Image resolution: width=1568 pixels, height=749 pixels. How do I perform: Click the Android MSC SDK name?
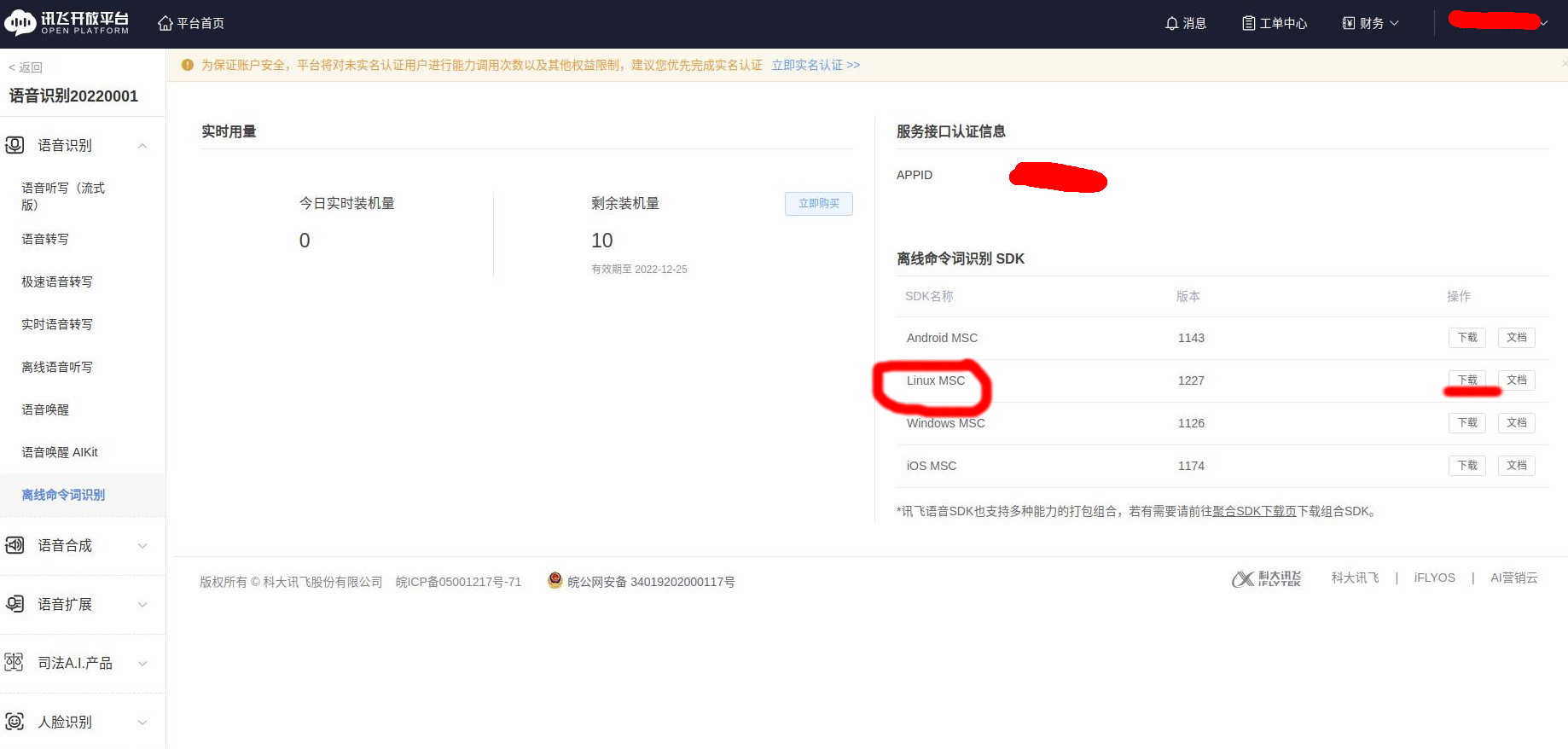coord(942,338)
